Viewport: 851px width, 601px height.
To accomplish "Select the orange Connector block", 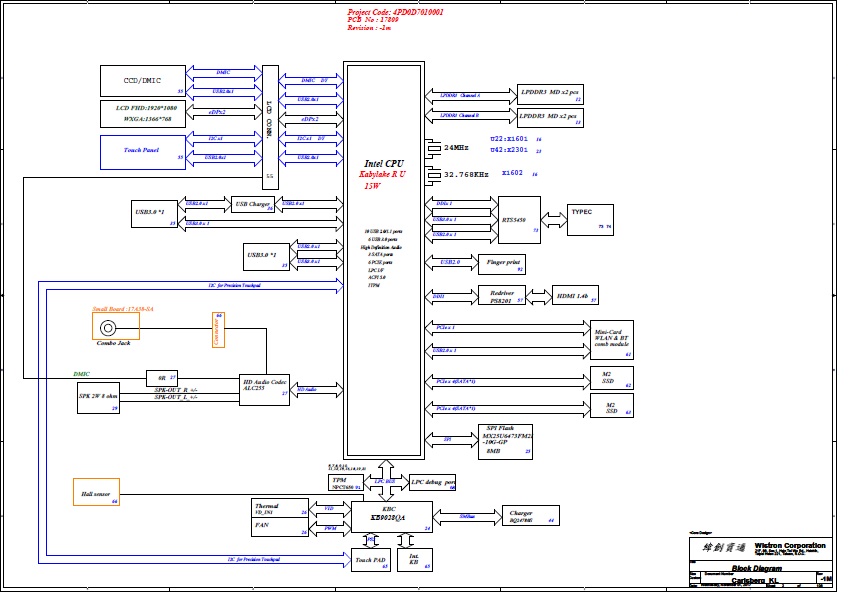I will pos(218,330).
